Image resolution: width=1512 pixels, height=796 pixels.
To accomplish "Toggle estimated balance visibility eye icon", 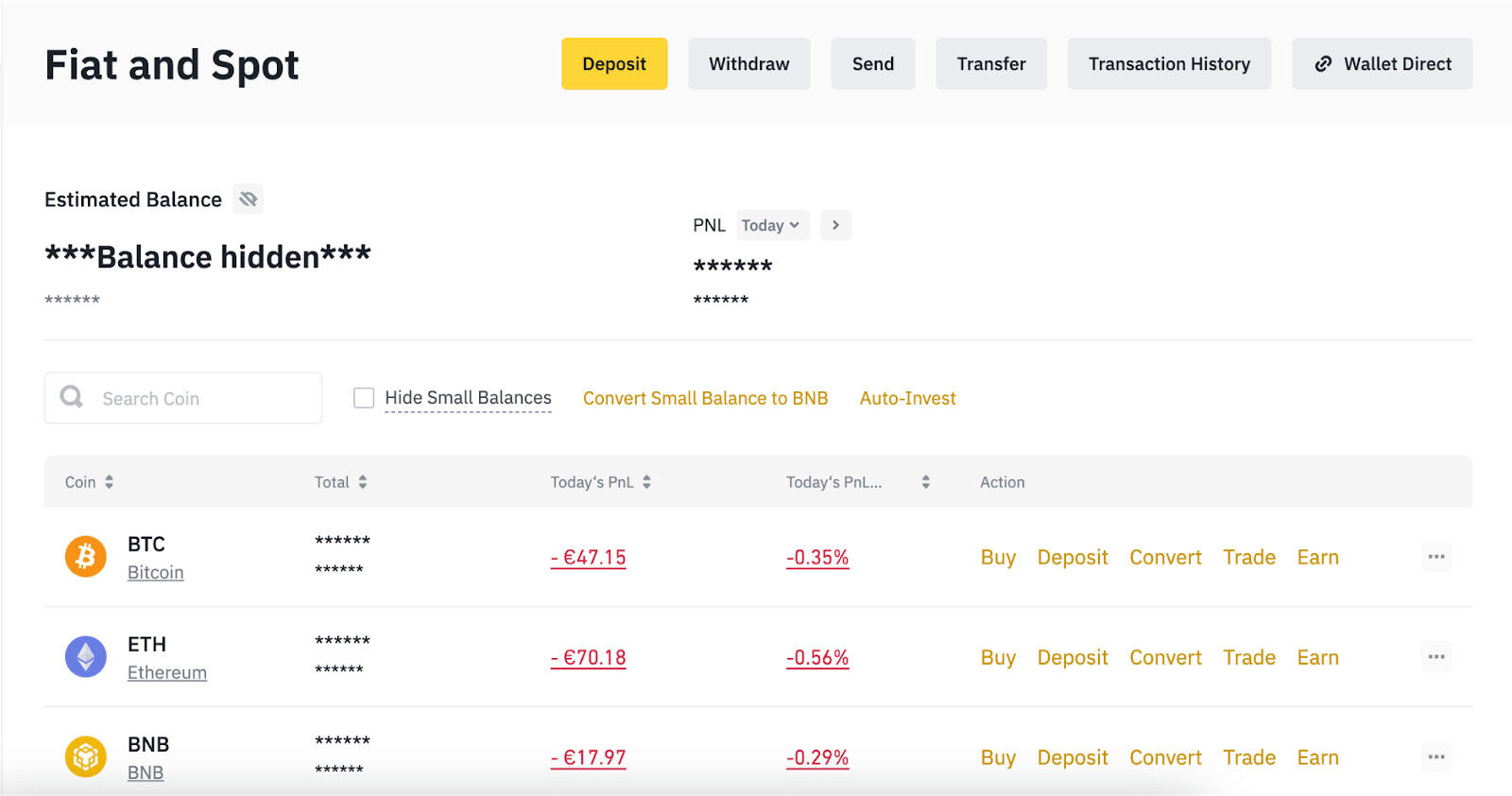I will click(x=249, y=199).
